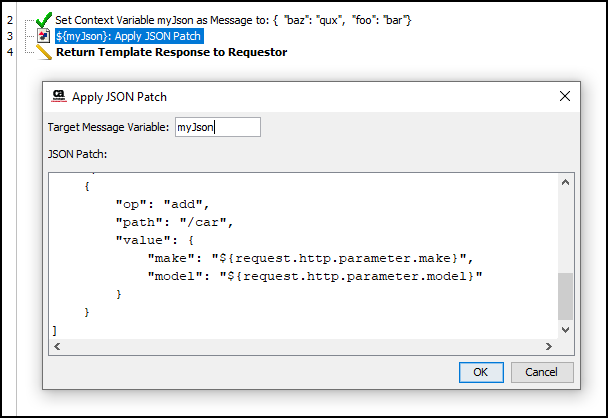Click the JSON Patch vertical scrollbar thumb
608x418 pixels.
click(x=565, y=297)
